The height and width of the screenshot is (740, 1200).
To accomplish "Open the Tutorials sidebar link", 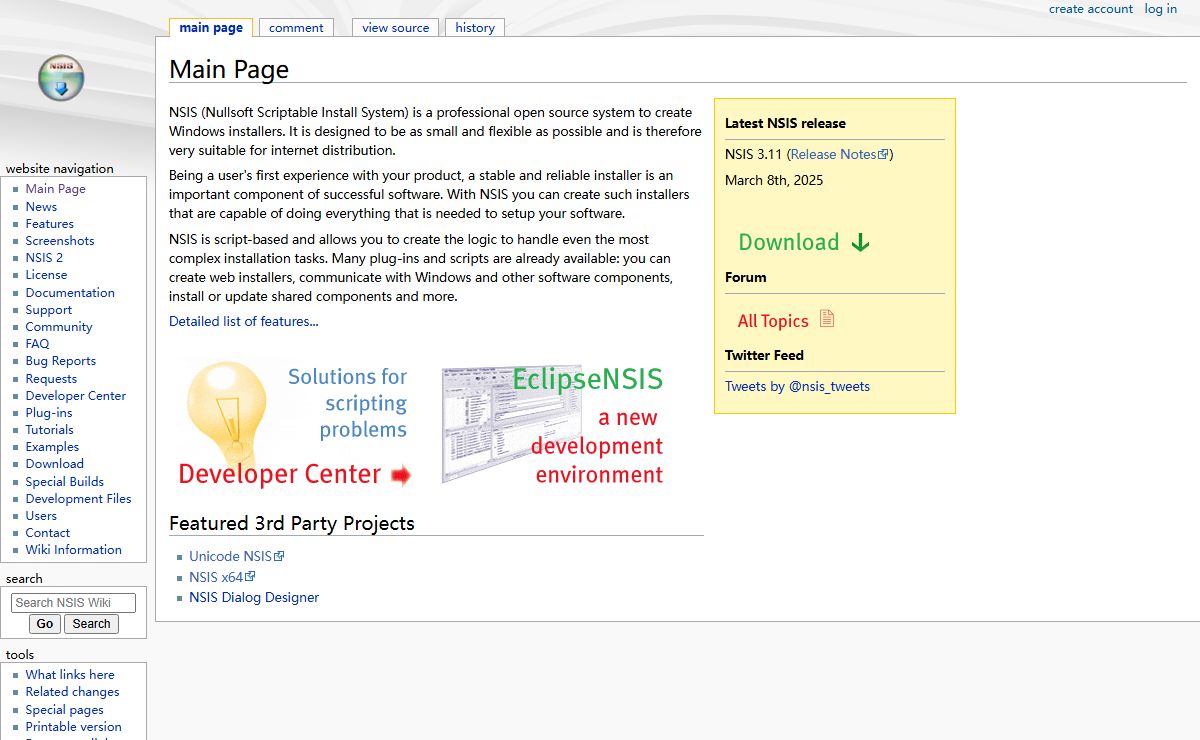I will pyautogui.click(x=50, y=430).
